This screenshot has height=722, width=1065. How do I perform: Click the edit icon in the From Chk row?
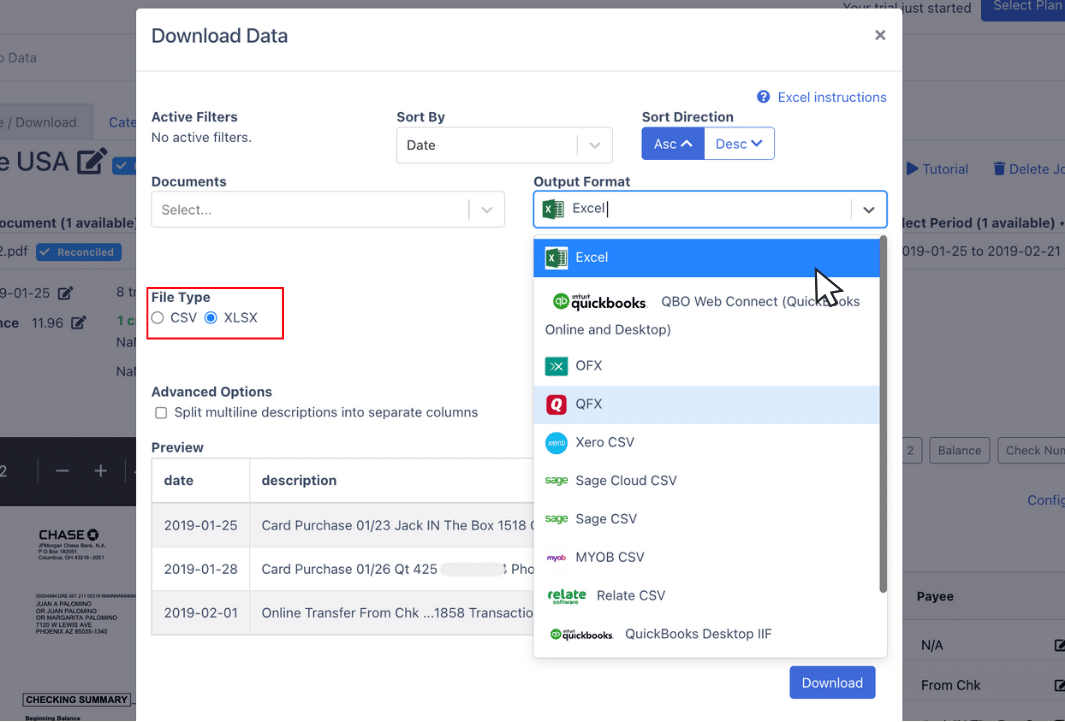pyautogui.click(x=1059, y=685)
